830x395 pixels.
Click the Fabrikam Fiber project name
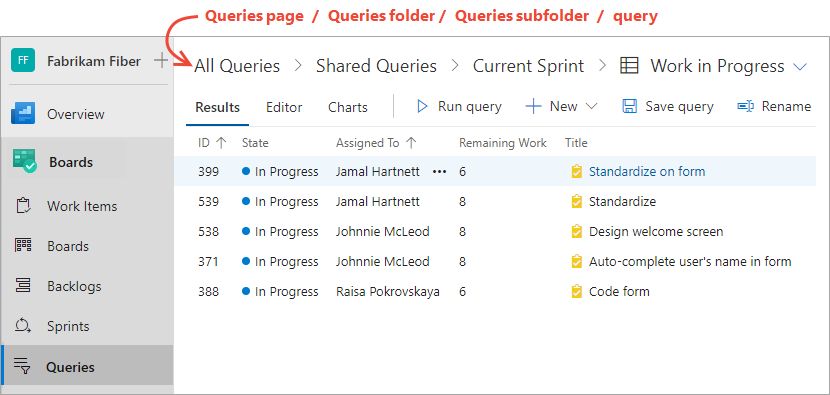94,61
